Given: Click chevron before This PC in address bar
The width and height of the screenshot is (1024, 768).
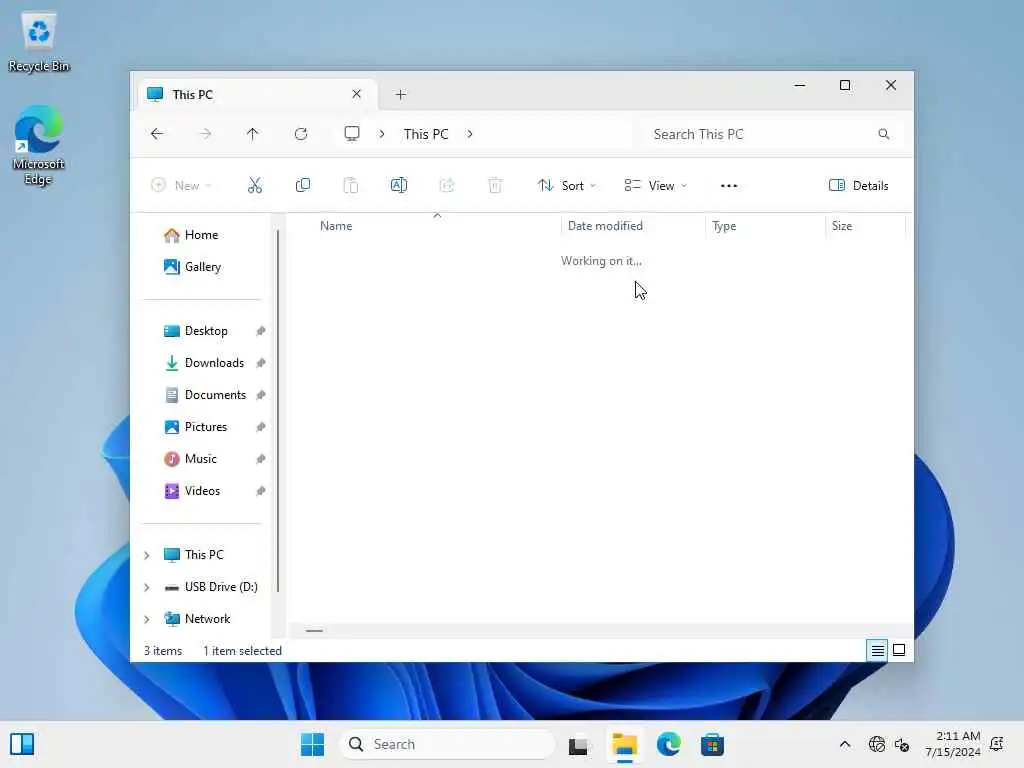Looking at the screenshot, I should point(382,134).
